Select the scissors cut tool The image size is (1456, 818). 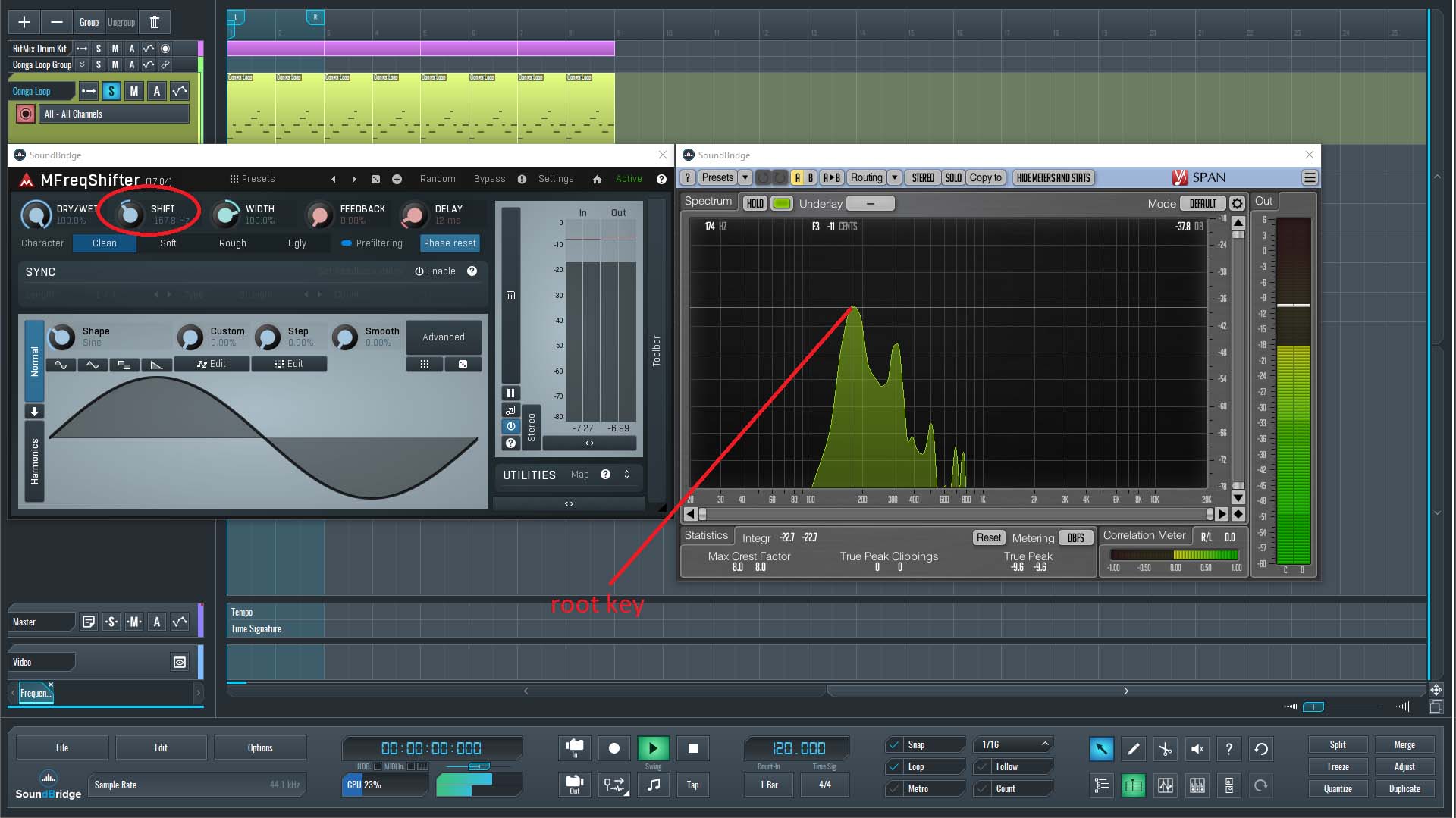pyautogui.click(x=1165, y=749)
